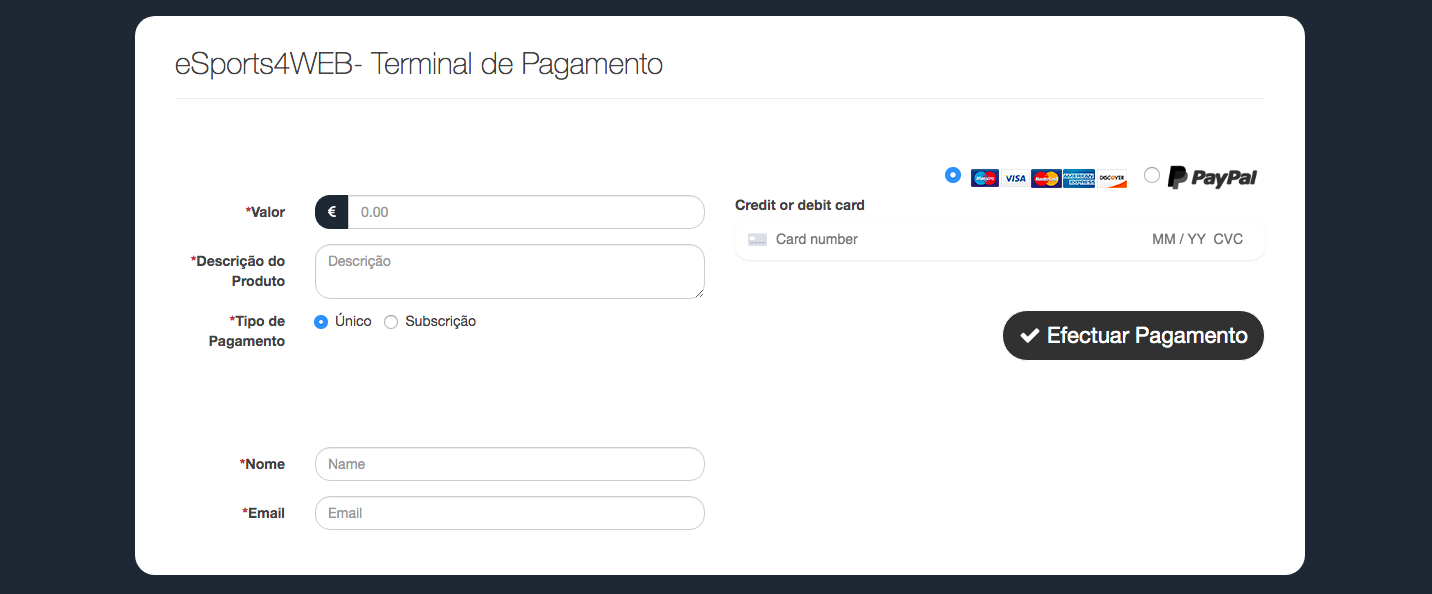Select PayPal payment radio button

[1152, 175]
